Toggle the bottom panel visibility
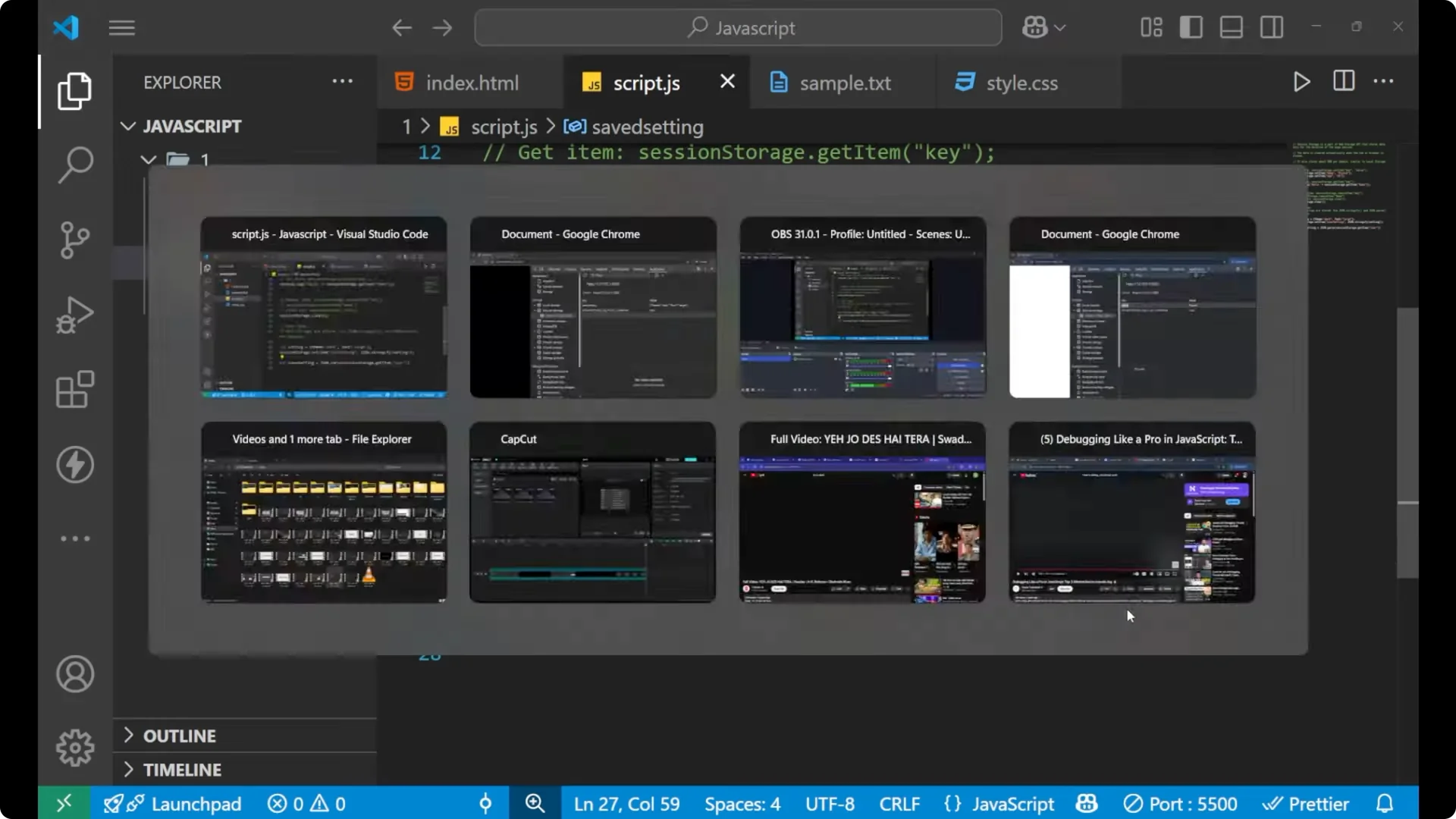The width and height of the screenshot is (1456, 819). pos(1231,27)
